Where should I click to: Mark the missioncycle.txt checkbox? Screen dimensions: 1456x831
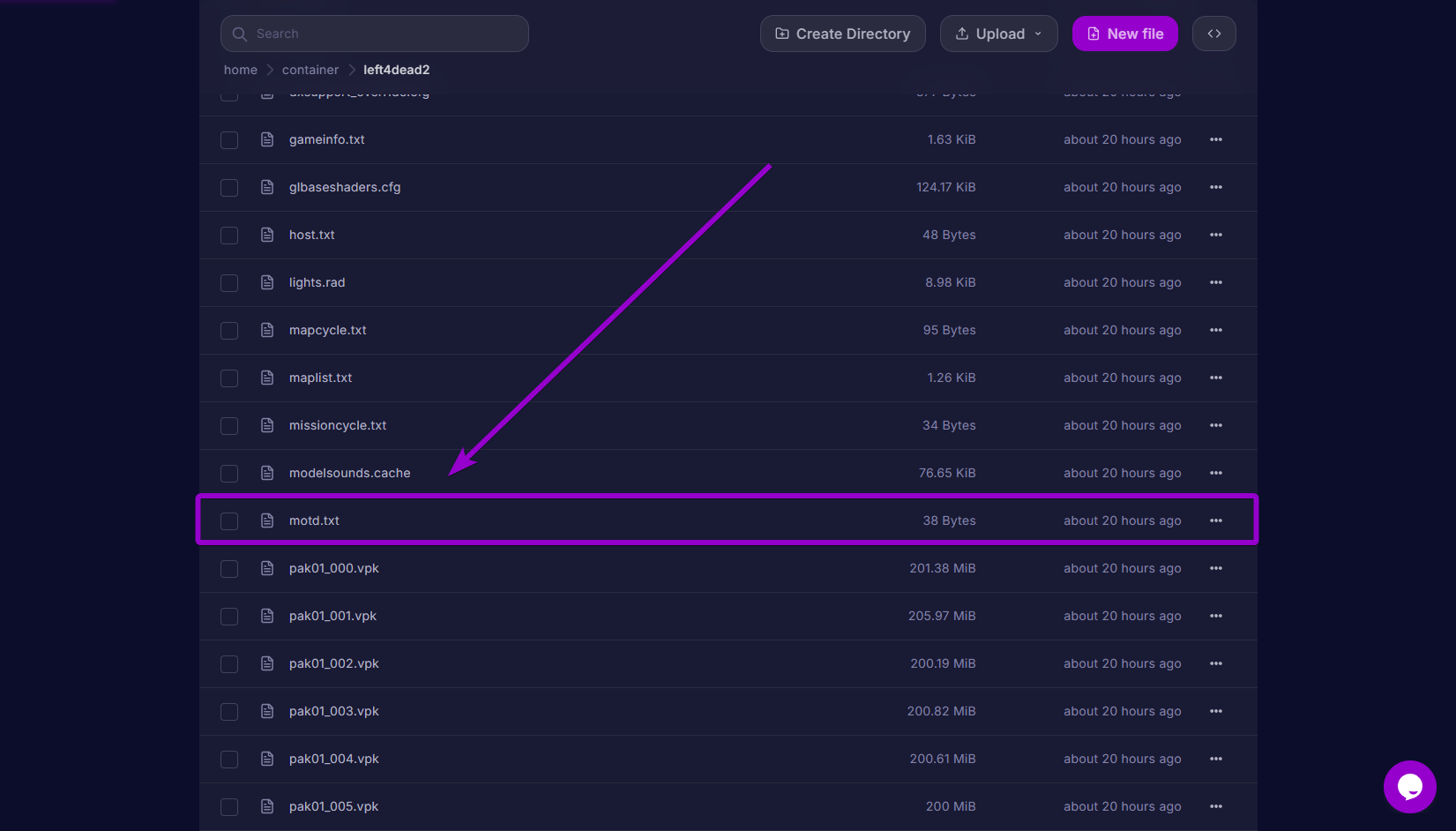click(x=229, y=426)
